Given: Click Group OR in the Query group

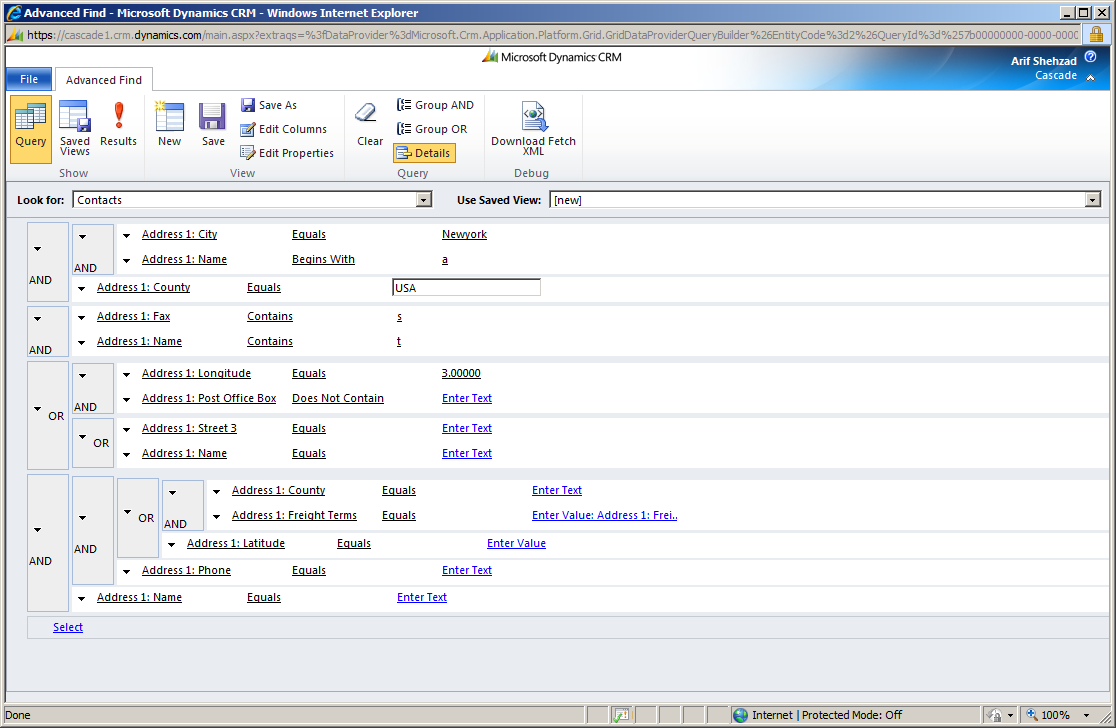Looking at the screenshot, I should (432, 129).
